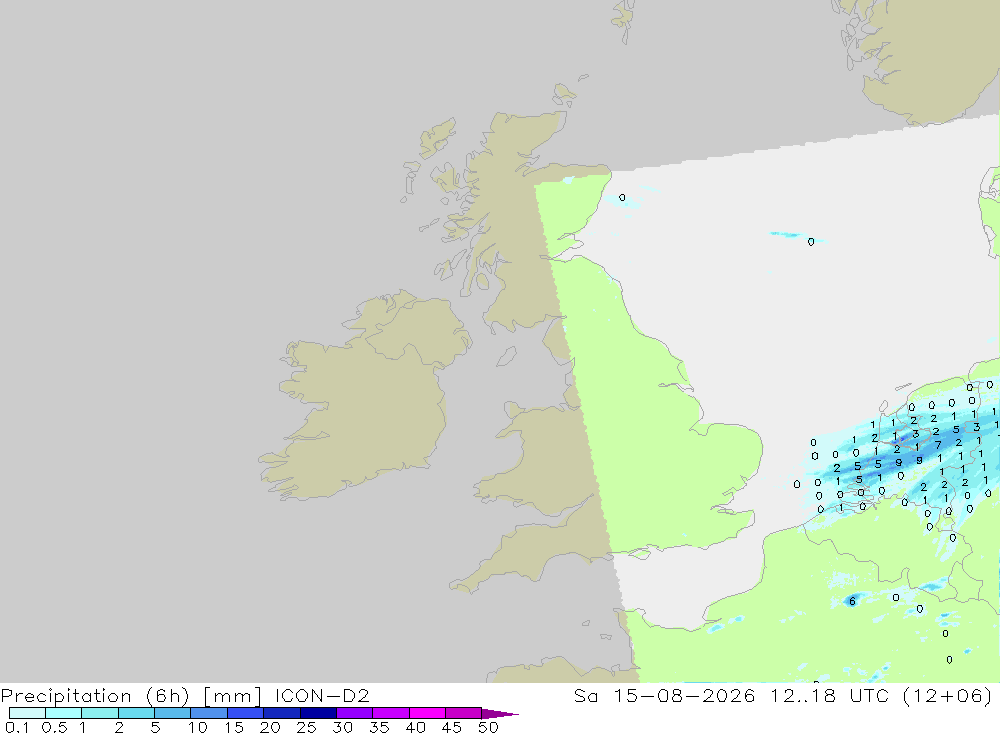Click the '6' precipitation value over northern France

pyautogui.click(x=852, y=601)
